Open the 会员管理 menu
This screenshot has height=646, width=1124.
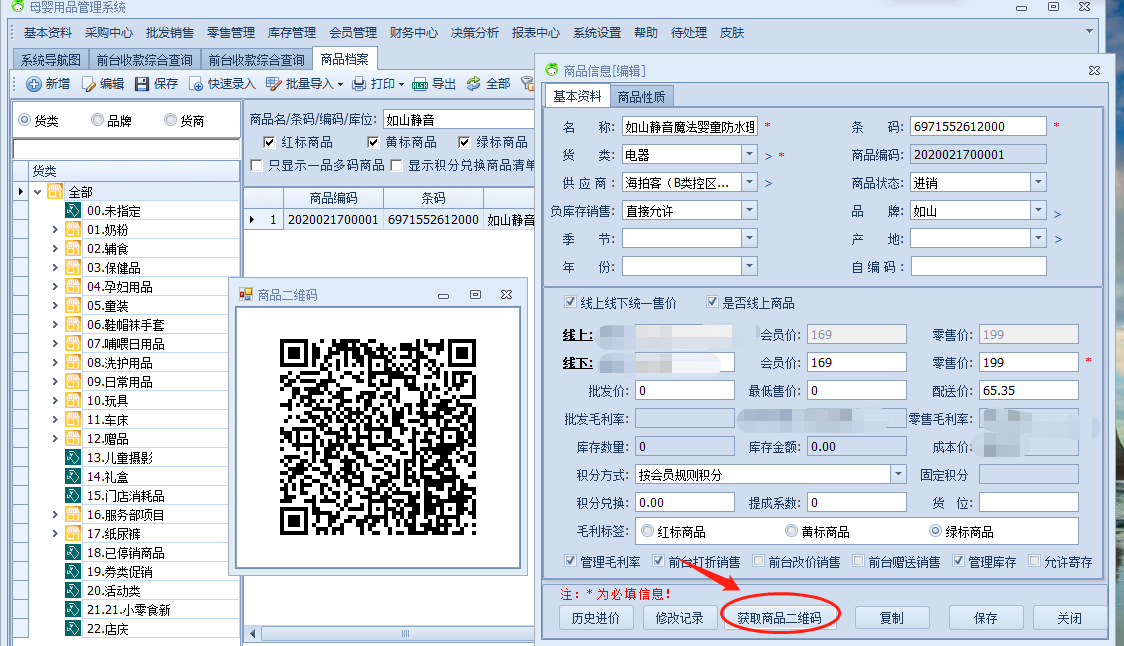pyautogui.click(x=353, y=32)
